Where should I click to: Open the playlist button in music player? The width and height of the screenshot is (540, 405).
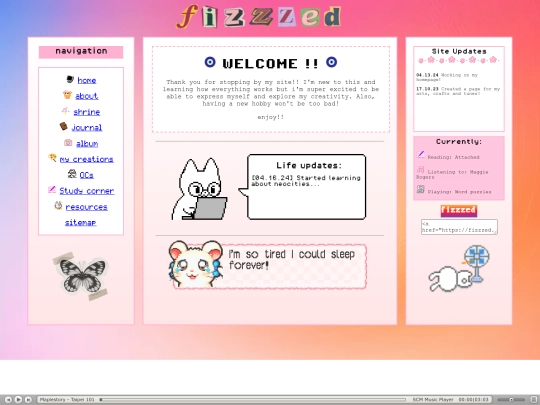coord(533,399)
